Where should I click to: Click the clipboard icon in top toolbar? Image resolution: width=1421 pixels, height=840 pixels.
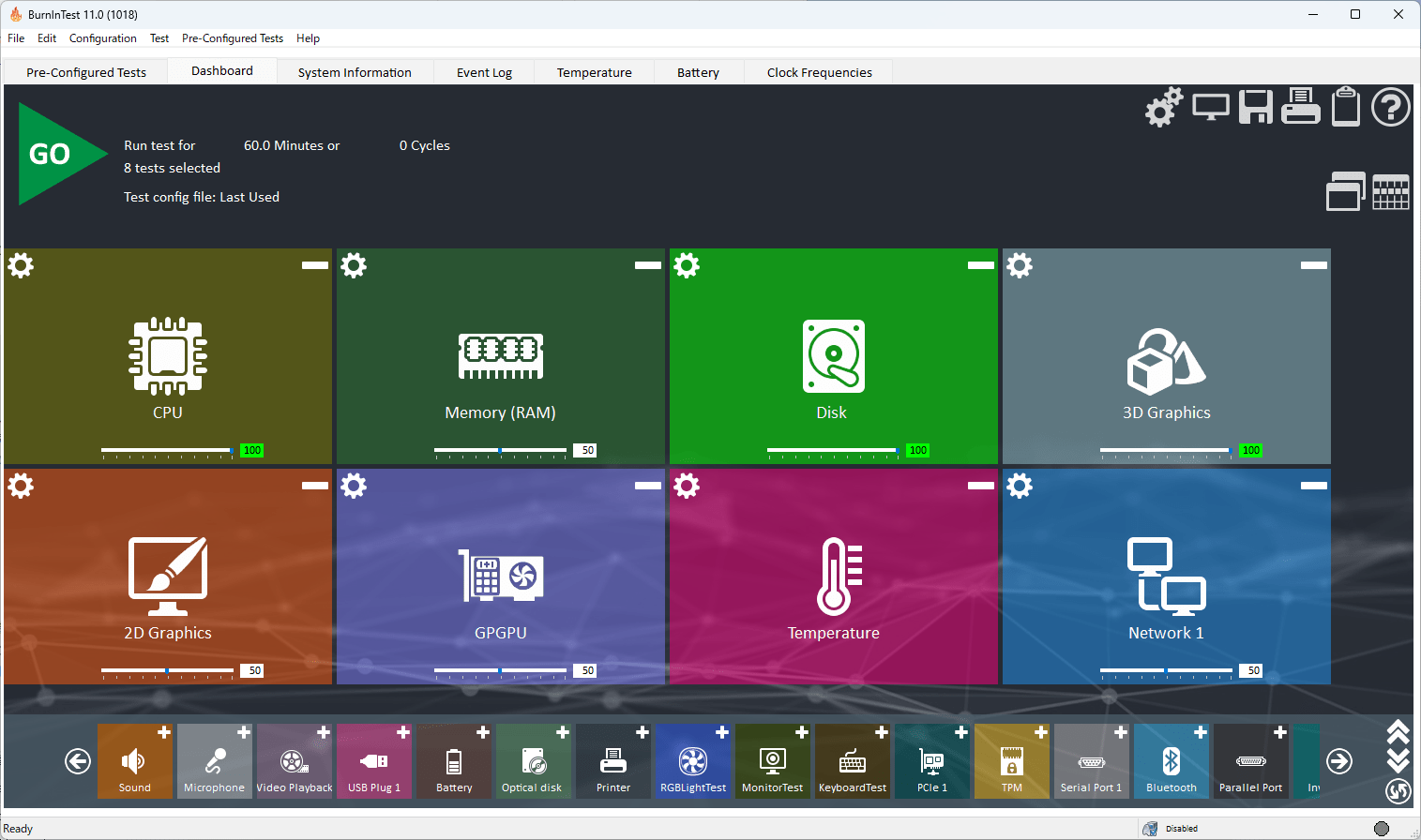(x=1346, y=107)
